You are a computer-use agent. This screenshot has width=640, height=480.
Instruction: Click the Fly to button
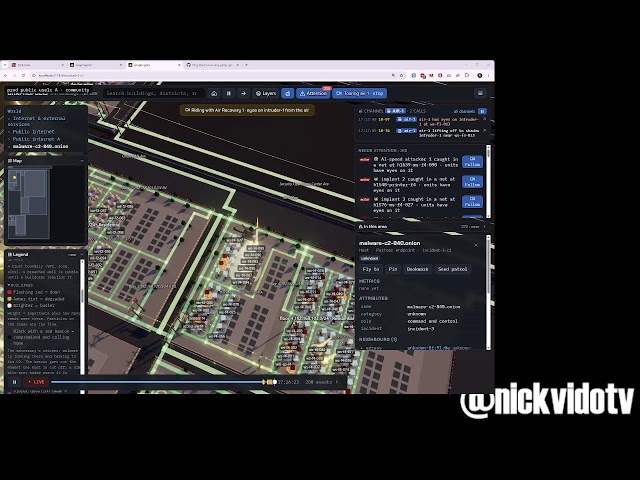[371, 269]
